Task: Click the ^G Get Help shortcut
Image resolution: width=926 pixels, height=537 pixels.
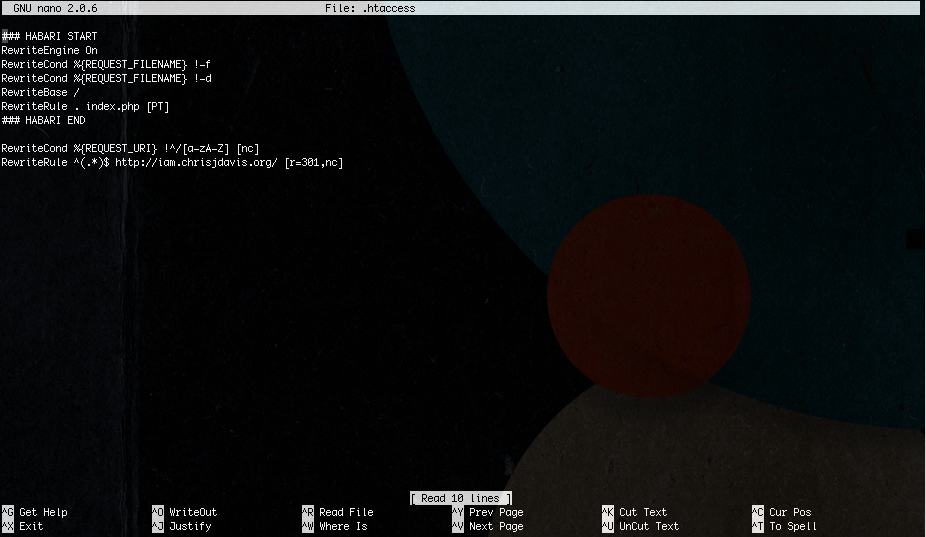Action: click(x=35, y=512)
